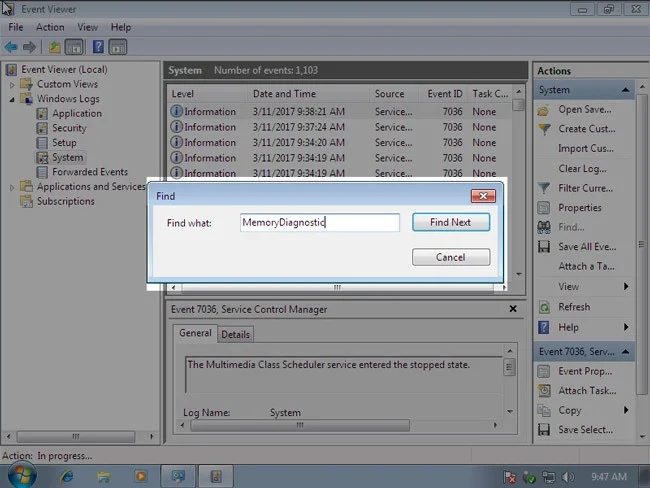This screenshot has height=488, width=650.
Task: Click the Filter Current Log funnel icon
Action: 544,188
